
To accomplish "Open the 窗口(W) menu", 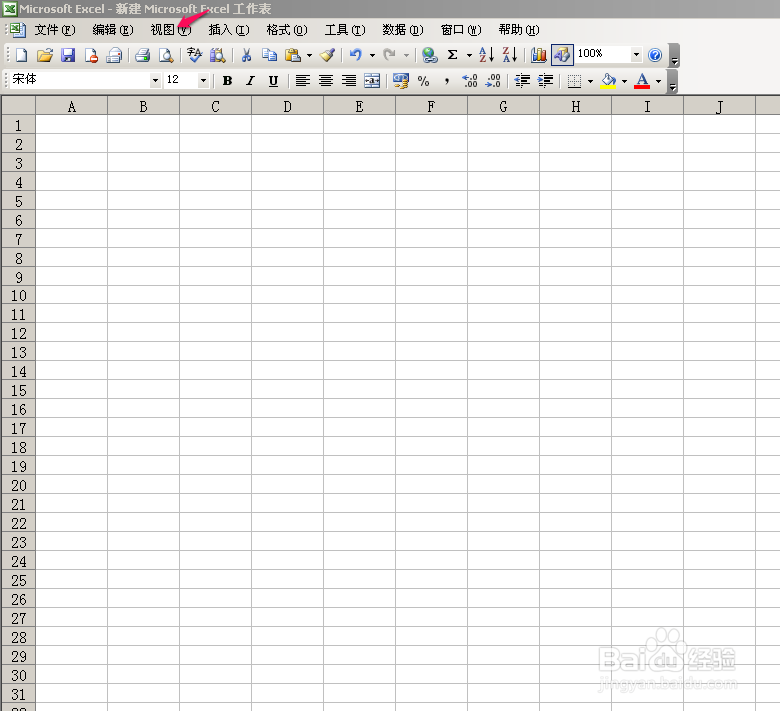I will coord(461,30).
